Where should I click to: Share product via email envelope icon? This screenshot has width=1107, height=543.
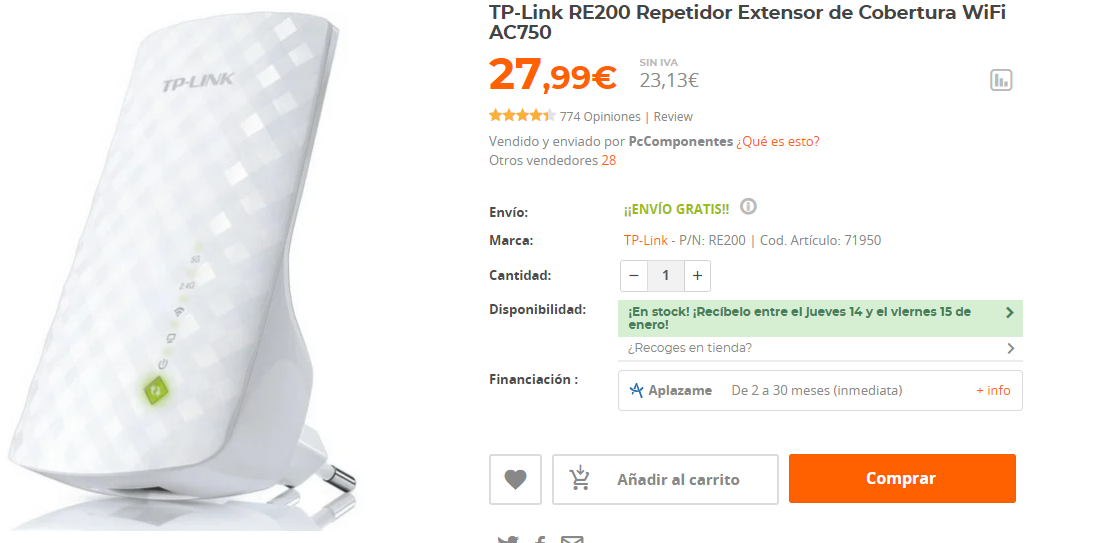coord(572,539)
